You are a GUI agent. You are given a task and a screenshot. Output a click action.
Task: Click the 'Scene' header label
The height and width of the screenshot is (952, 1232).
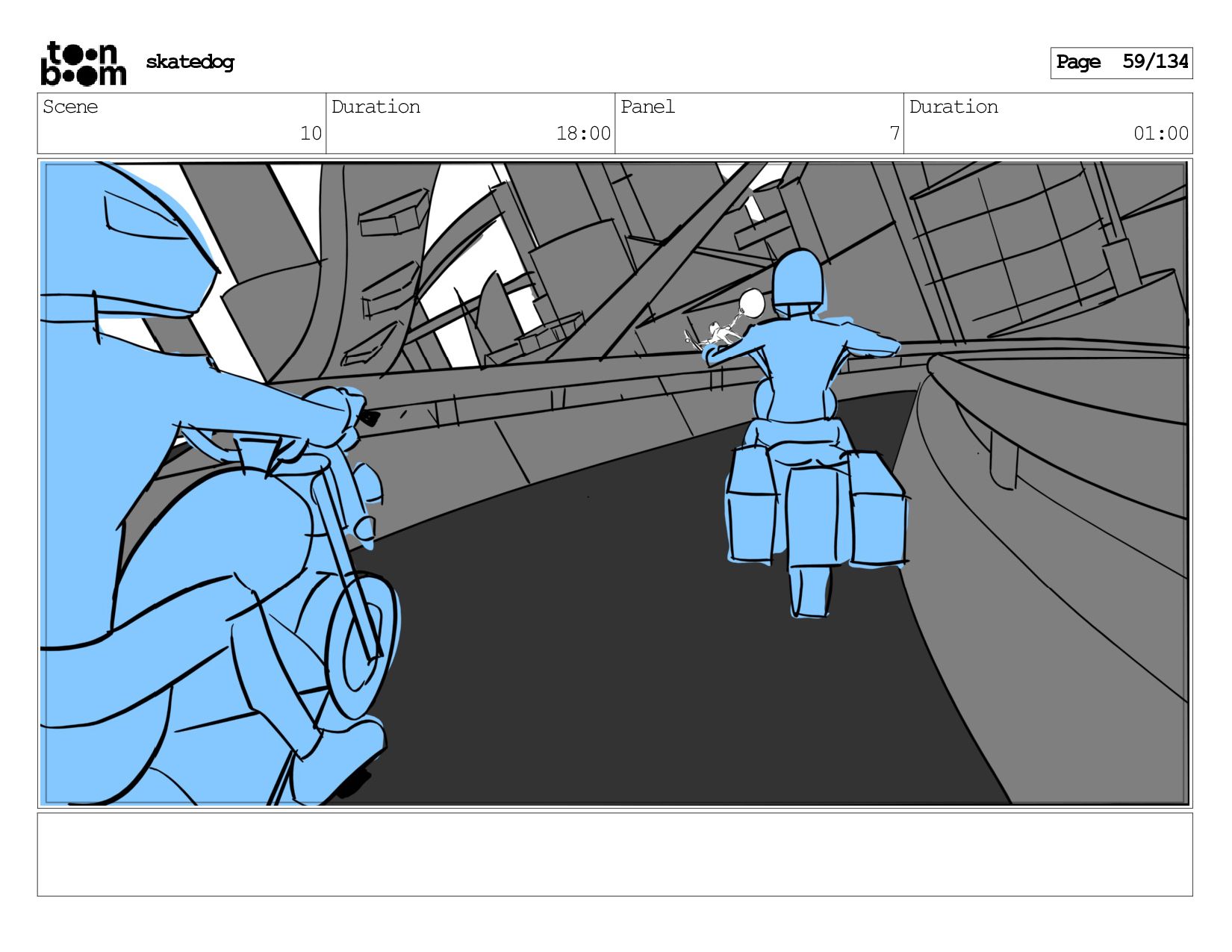(70, 107)
